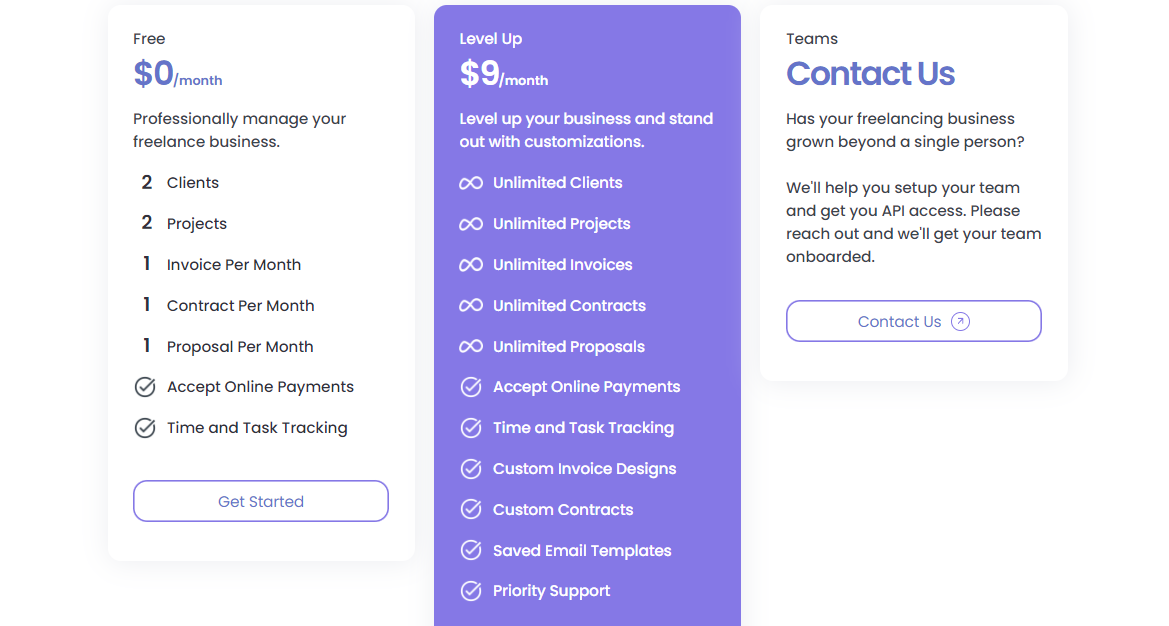The width and height of the screenshot is (1169, 626).
Task: Click the checkmark icon beside Custom Contracts
Action: [470, 509]
